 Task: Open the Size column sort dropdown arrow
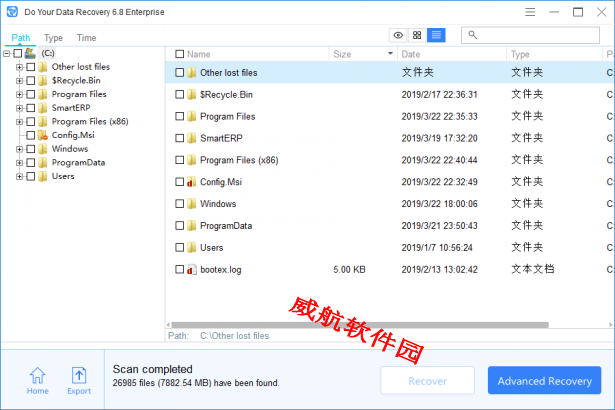point(390,53)
